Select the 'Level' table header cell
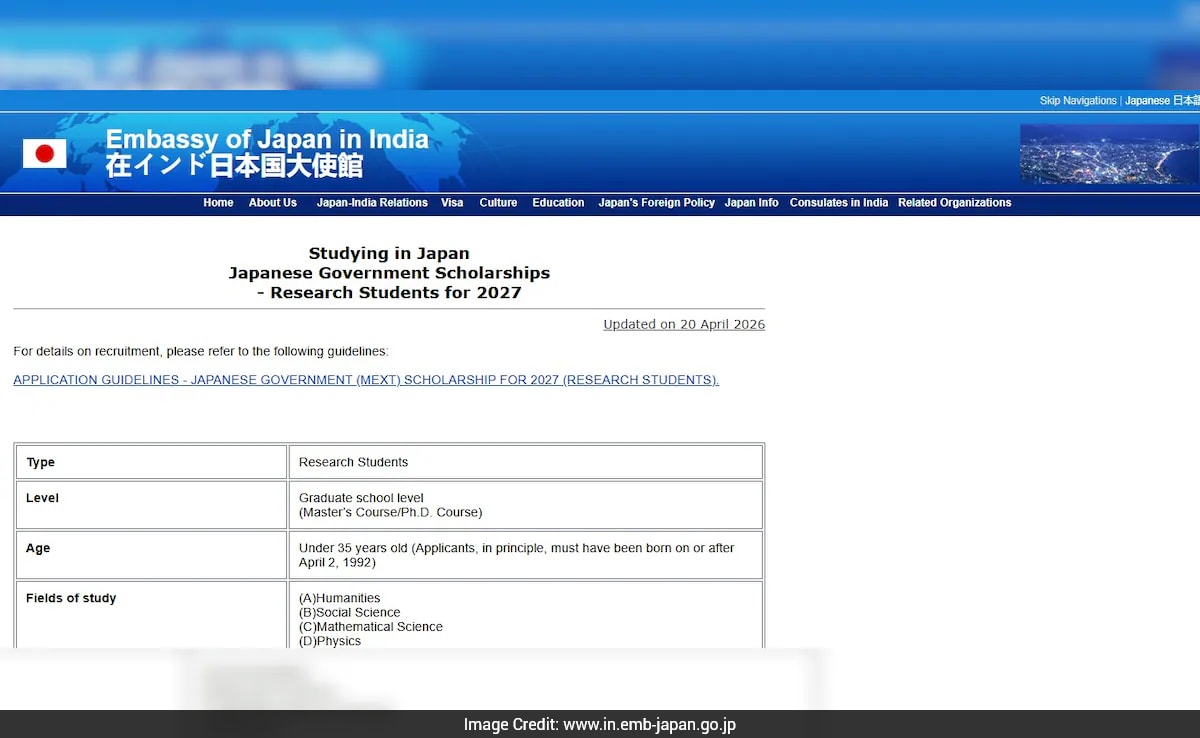The image size is (1200, 738). [x=151, y=505]
